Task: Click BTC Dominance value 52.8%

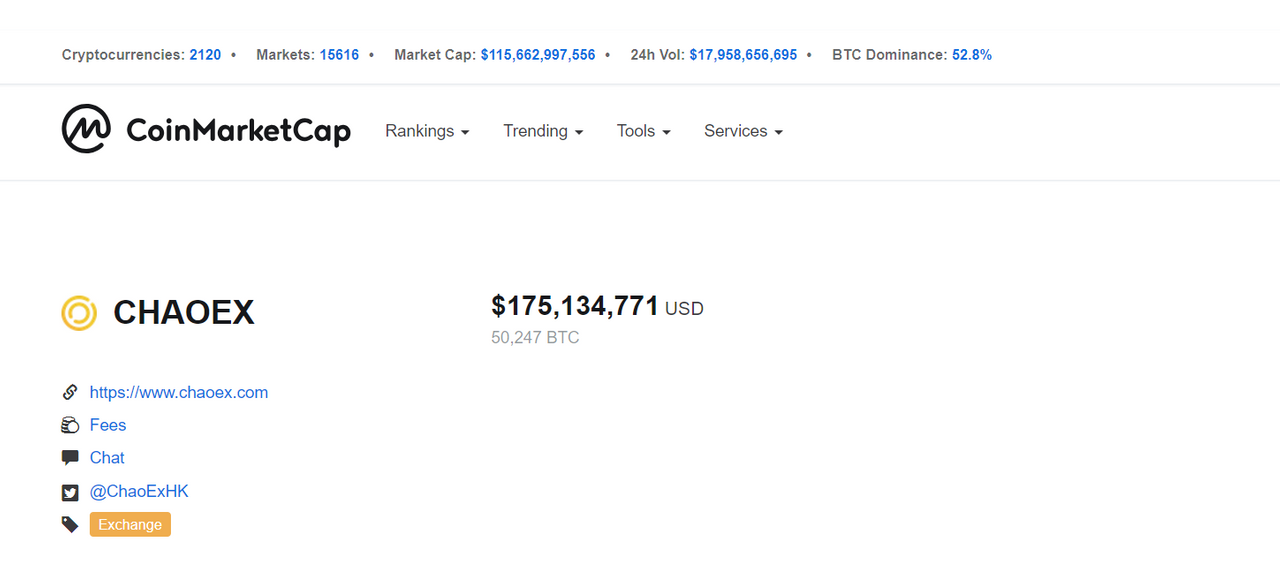Action: (972, 55)
